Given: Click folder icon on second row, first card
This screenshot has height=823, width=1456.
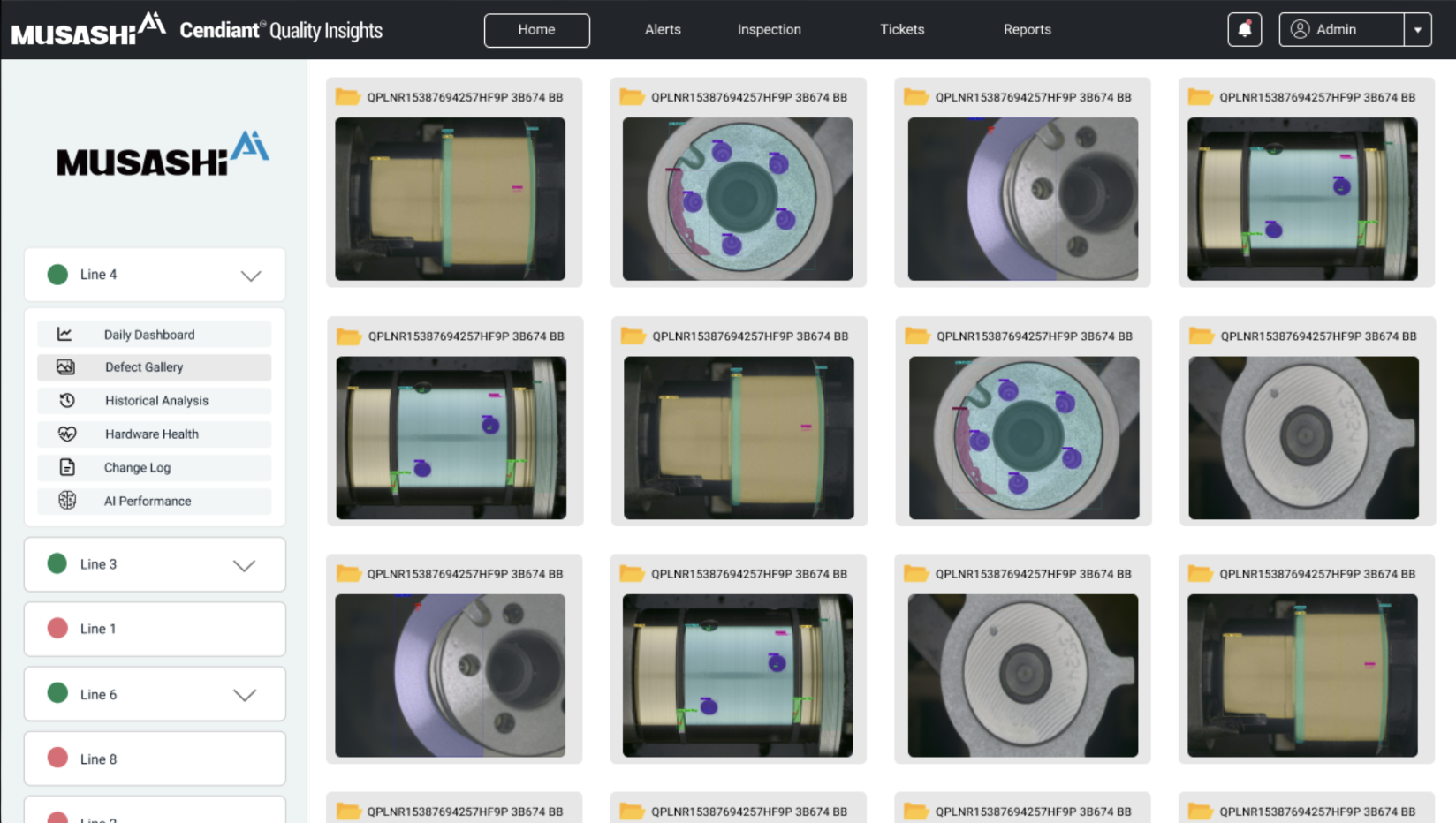Looking at the screenshot, I should (349, 336).
